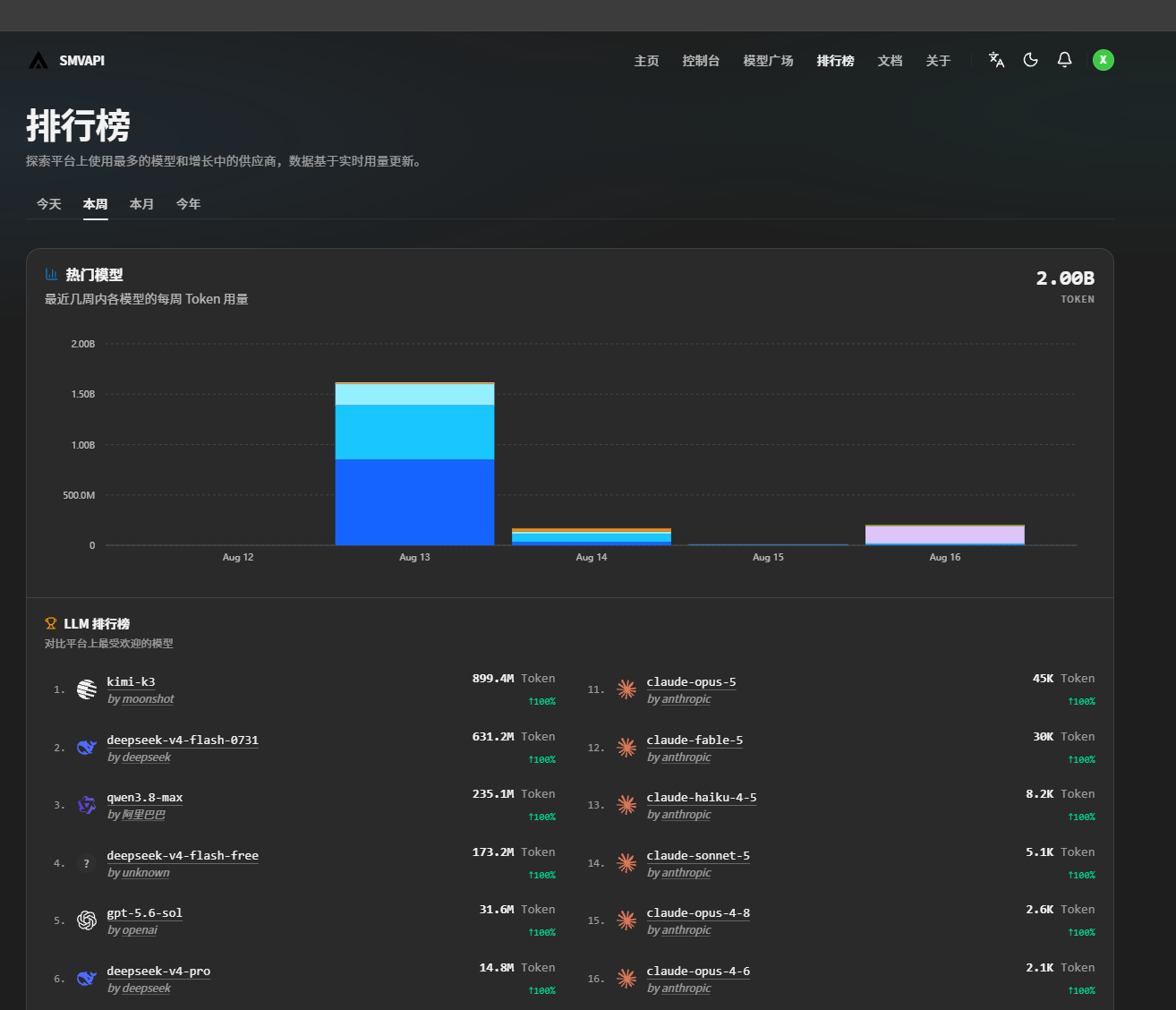
Task: Click the openai icon for gpt-5.6-sol
Action: pyautogui.click(x=87, y=920)
